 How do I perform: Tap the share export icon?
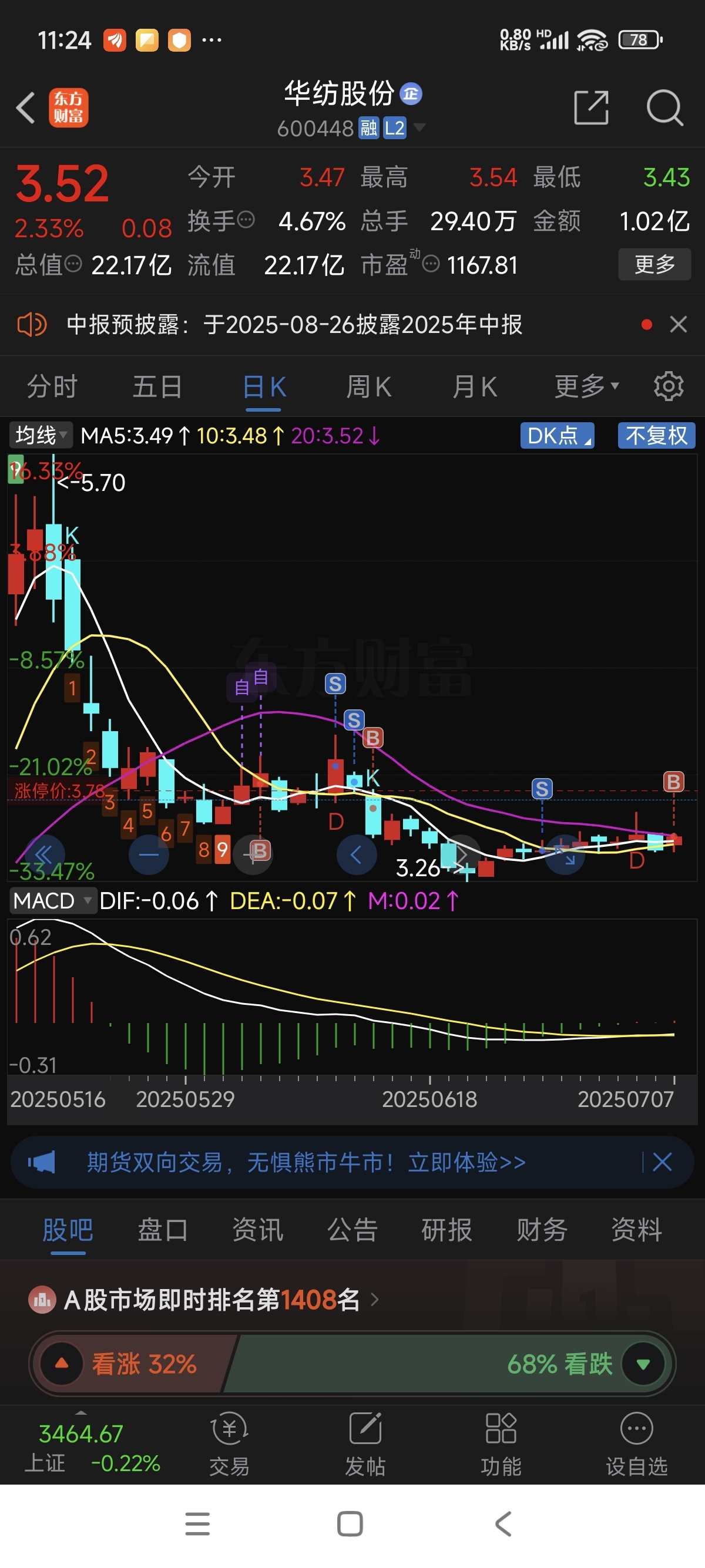coord(591,107)
